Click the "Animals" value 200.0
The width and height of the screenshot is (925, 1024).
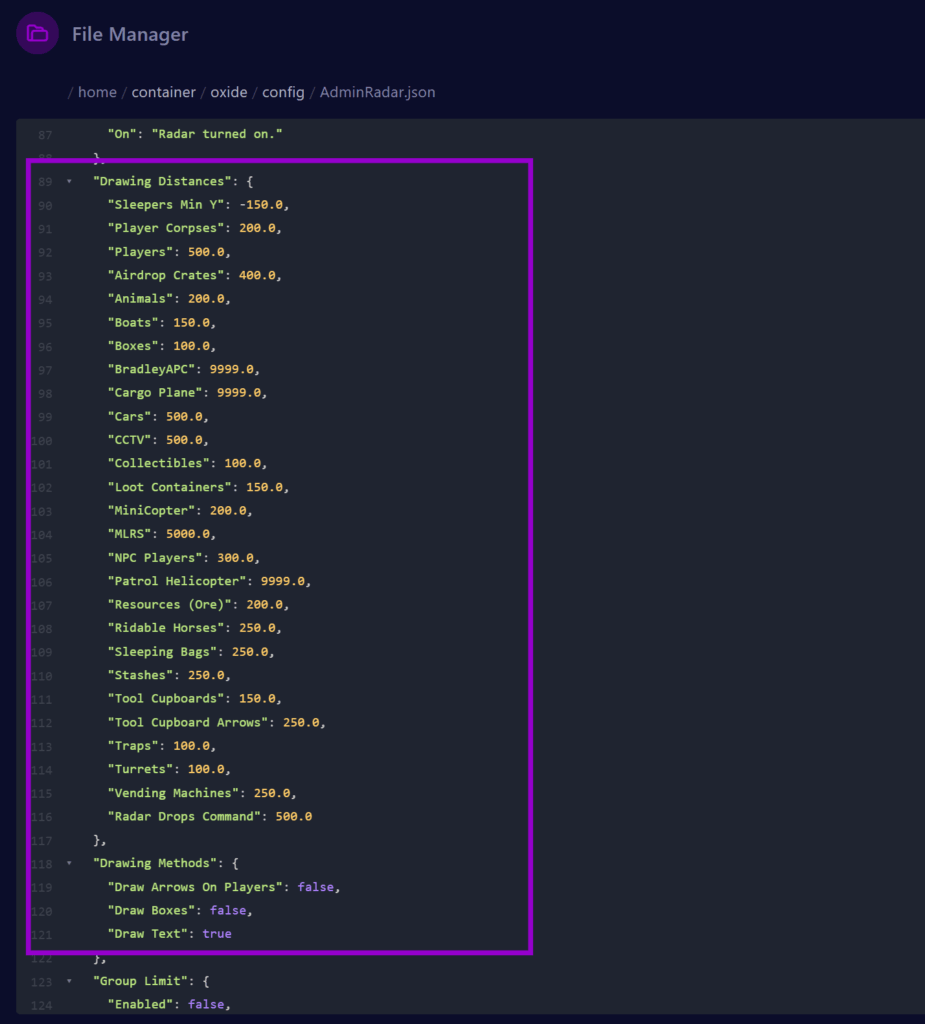pos(206,298)
